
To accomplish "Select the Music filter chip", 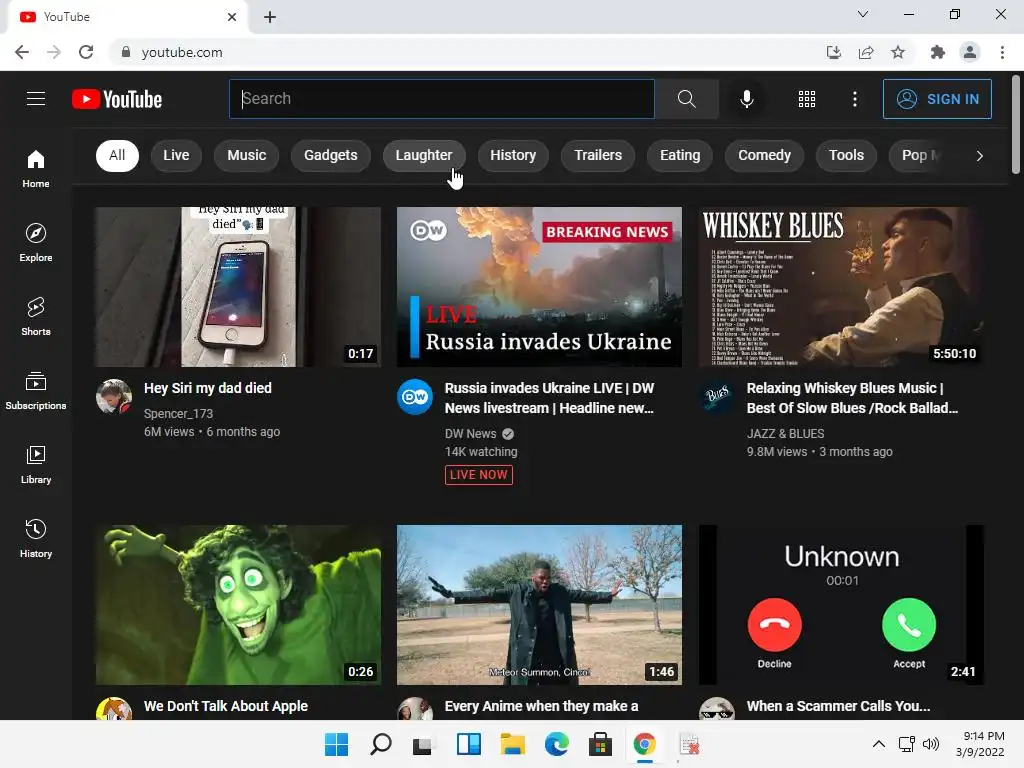I will tap(246, 155).
